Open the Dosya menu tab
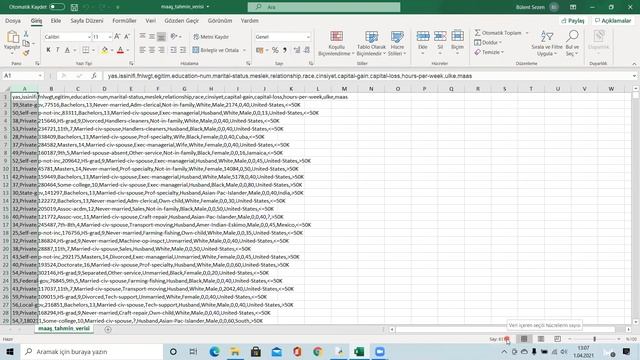Screen dimensions: 640x360 pyautogui.click(x=13, y=20)
